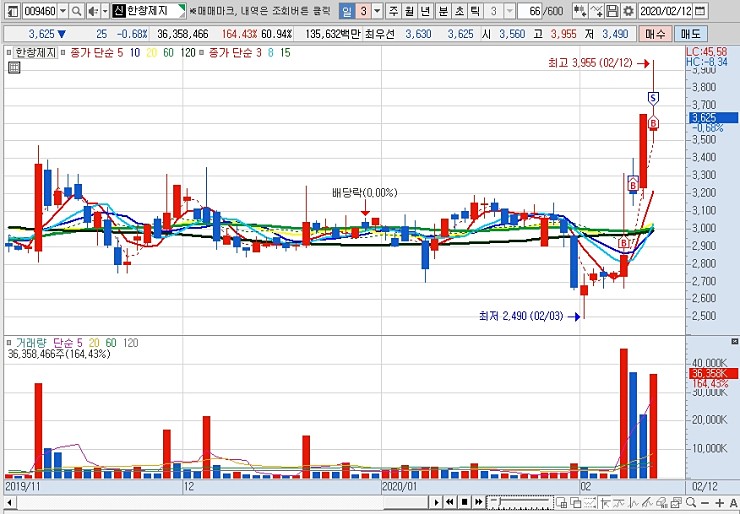
Task: Open the stock code 009460 history dropdown
Action: [63, 11]
